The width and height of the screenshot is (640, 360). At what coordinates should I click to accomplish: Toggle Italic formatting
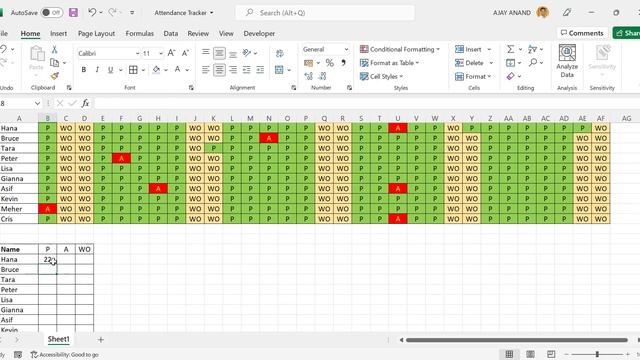[97, 70]
